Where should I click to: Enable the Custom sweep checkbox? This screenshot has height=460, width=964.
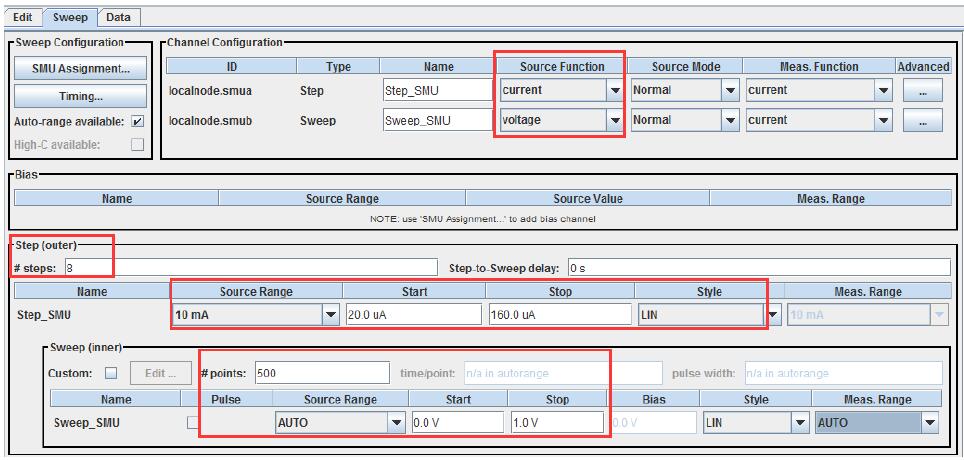tap(111, 373)
